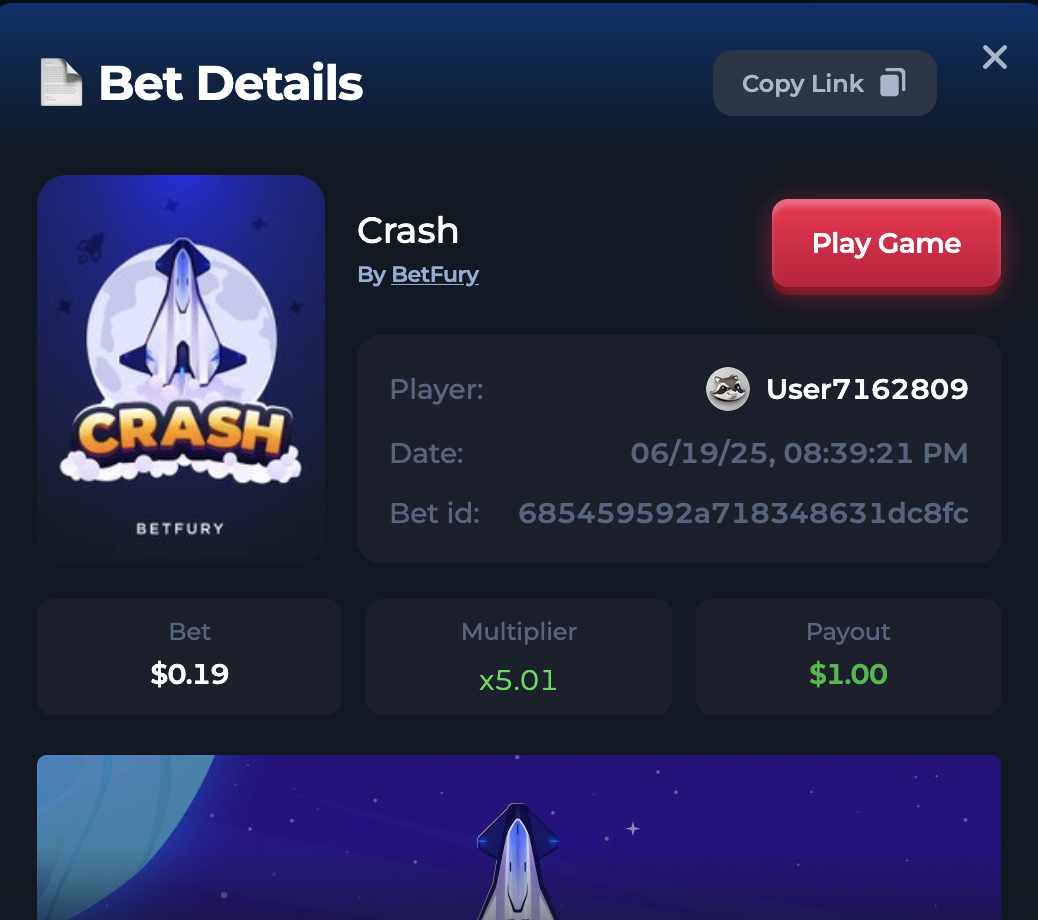1038x920 pixels.
Task: Click the bet id hash text
Action: (743, 513)
